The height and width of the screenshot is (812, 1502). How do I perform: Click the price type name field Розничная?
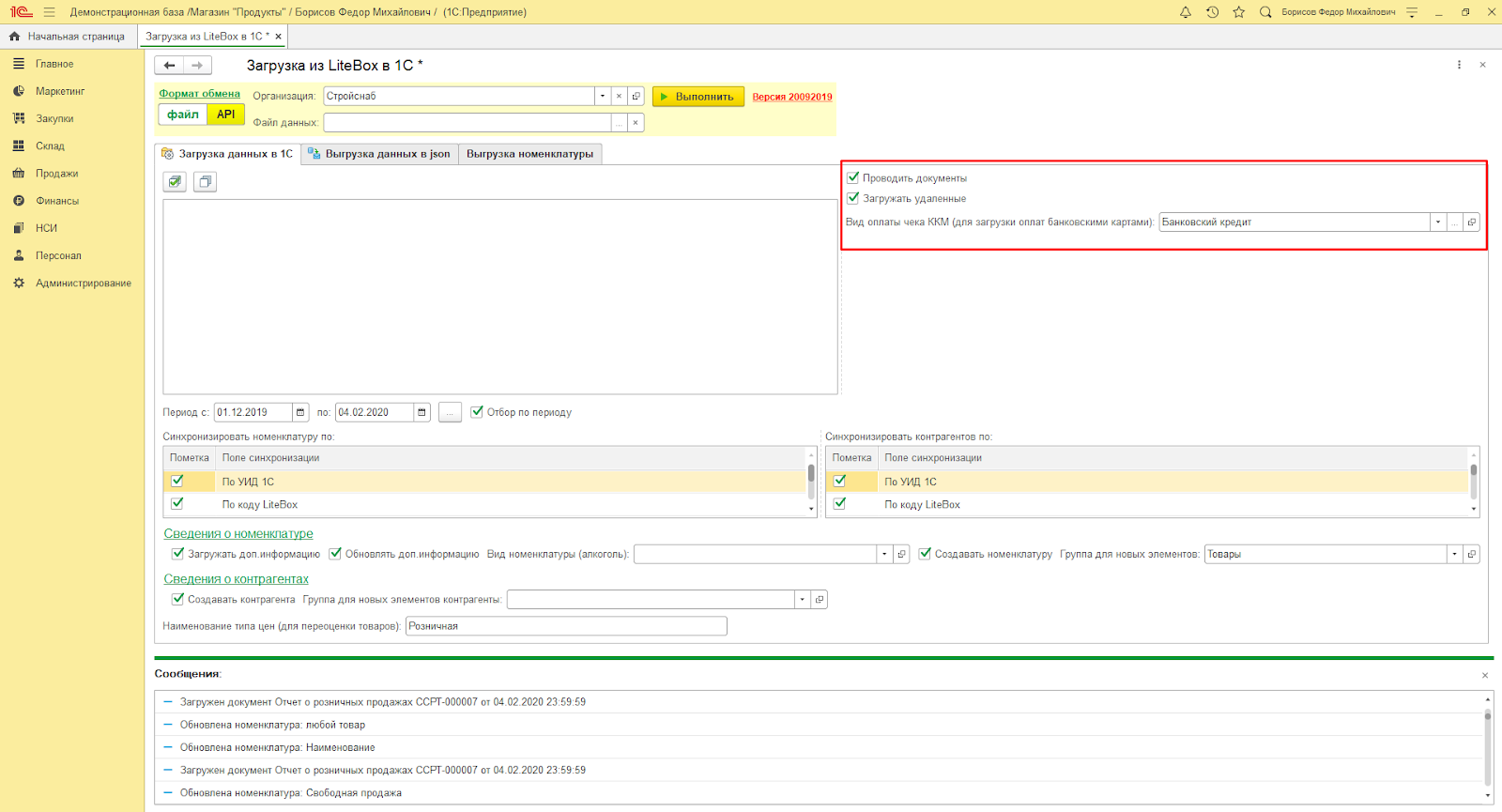point(566,626)
